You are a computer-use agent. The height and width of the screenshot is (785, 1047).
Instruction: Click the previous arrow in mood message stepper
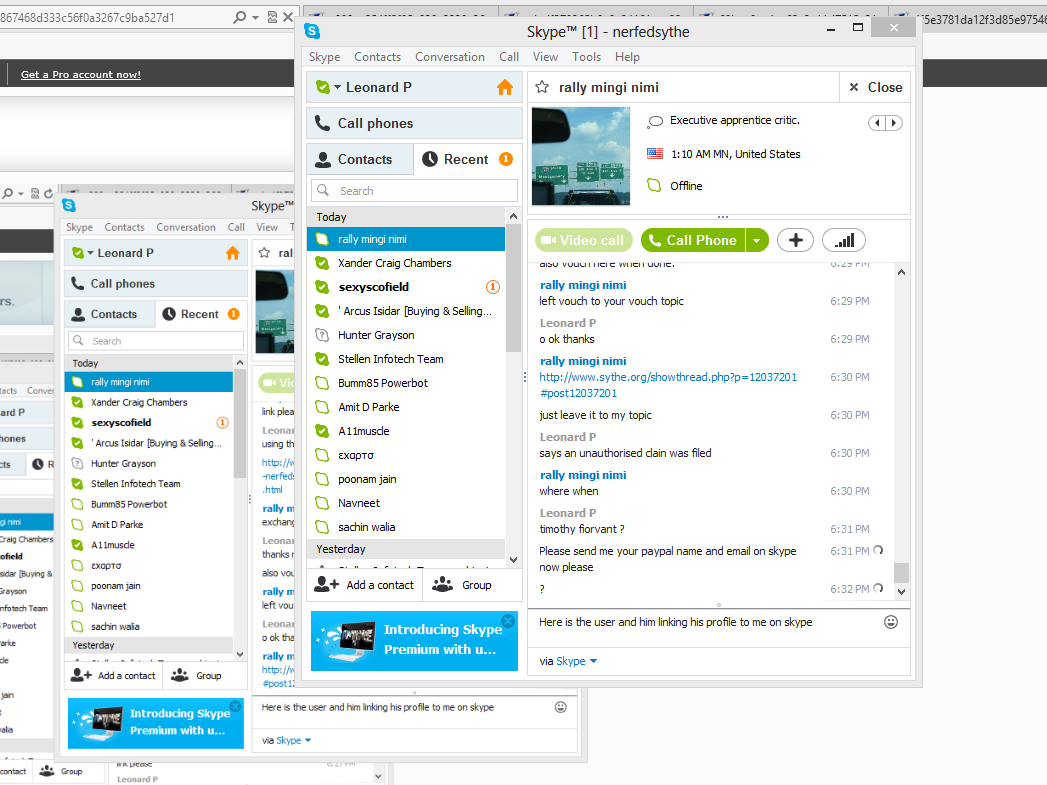877,123
